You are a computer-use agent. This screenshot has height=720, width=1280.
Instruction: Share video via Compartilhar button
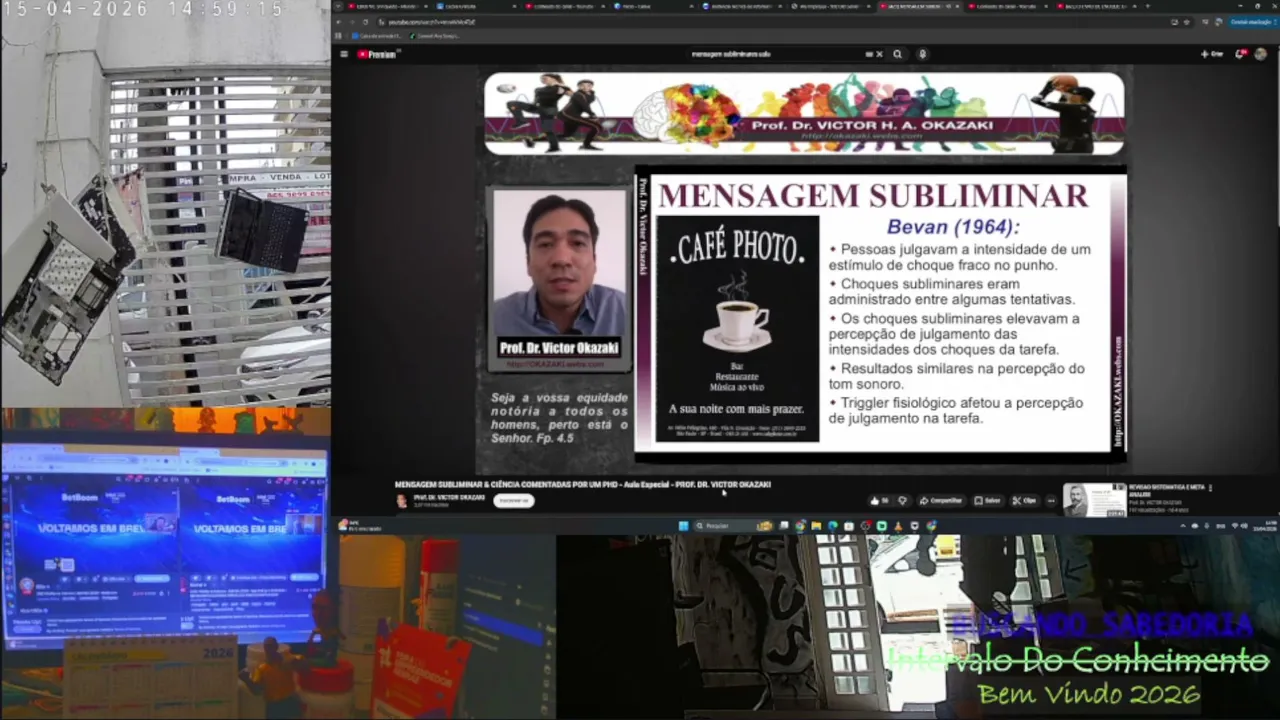(940, 500)
